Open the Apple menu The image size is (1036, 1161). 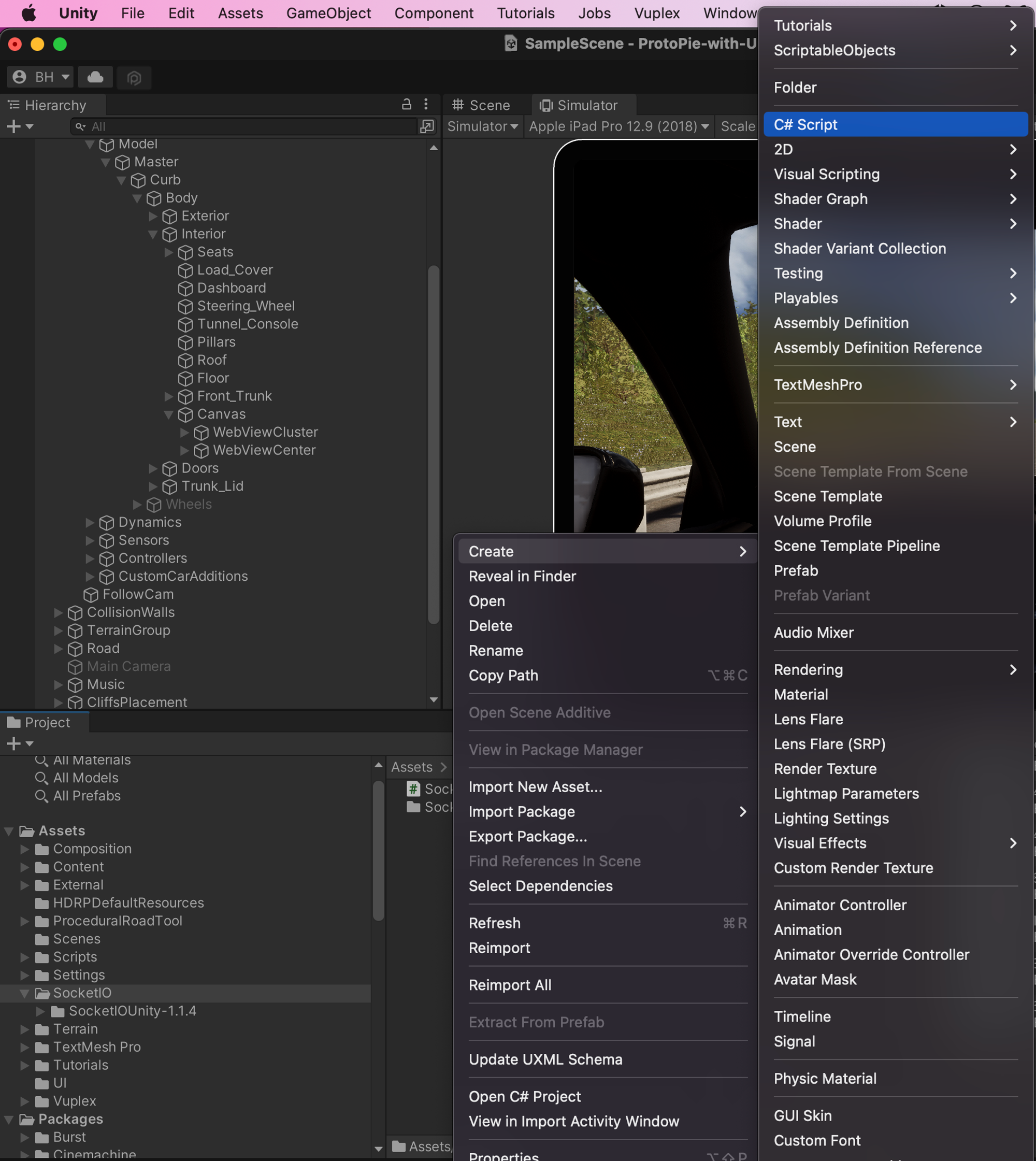click(x=28, y=13)
